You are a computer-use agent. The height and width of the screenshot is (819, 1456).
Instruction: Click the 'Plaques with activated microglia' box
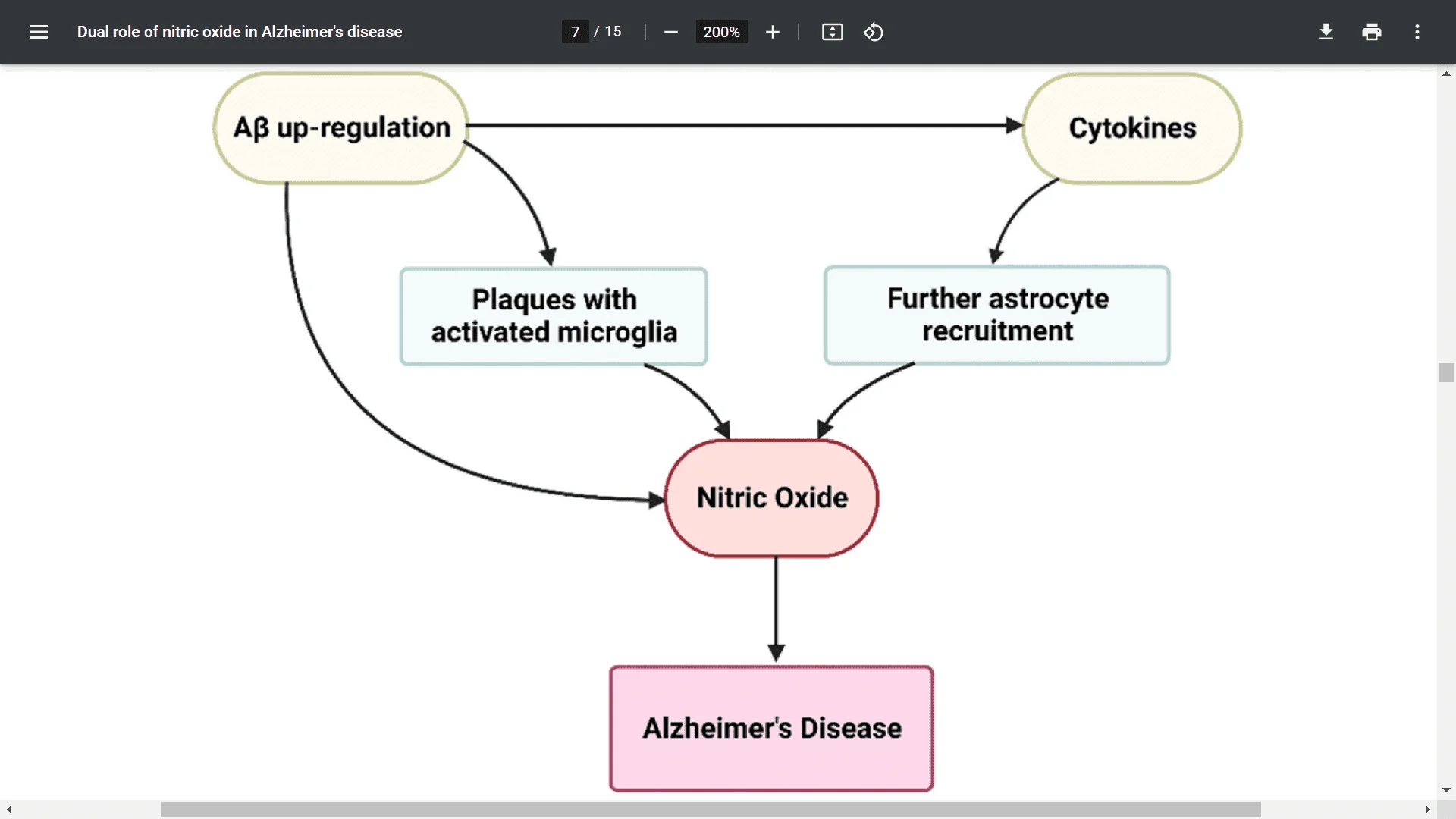coord(554,316)
